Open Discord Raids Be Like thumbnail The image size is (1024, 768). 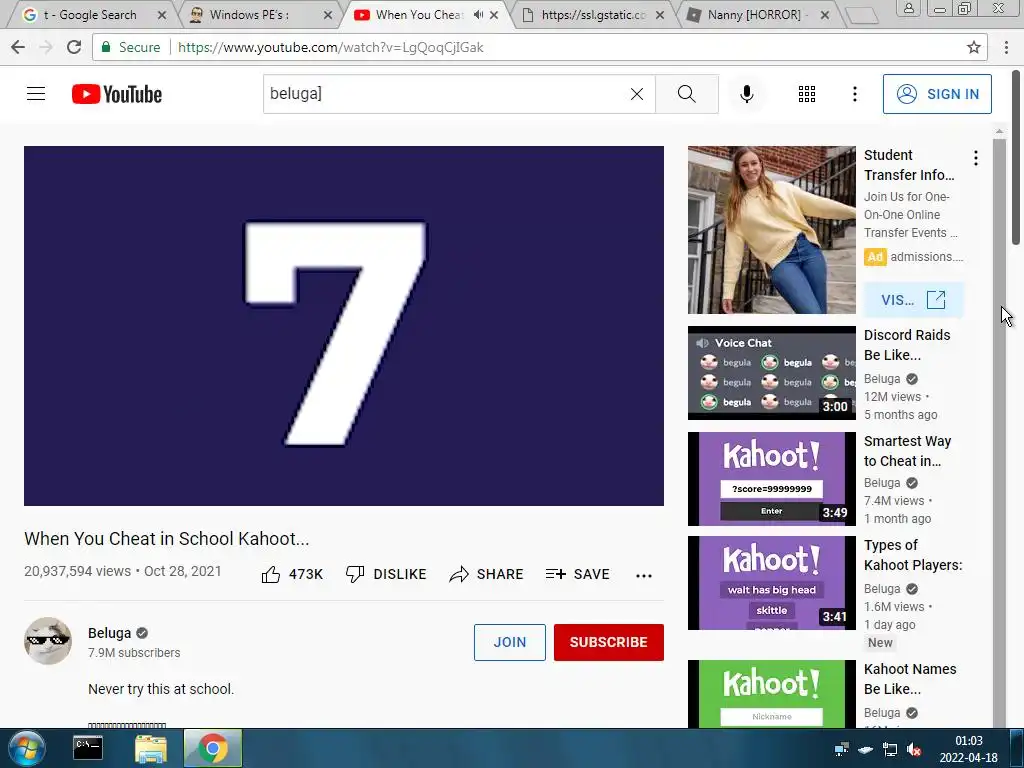tap(771, 372)
